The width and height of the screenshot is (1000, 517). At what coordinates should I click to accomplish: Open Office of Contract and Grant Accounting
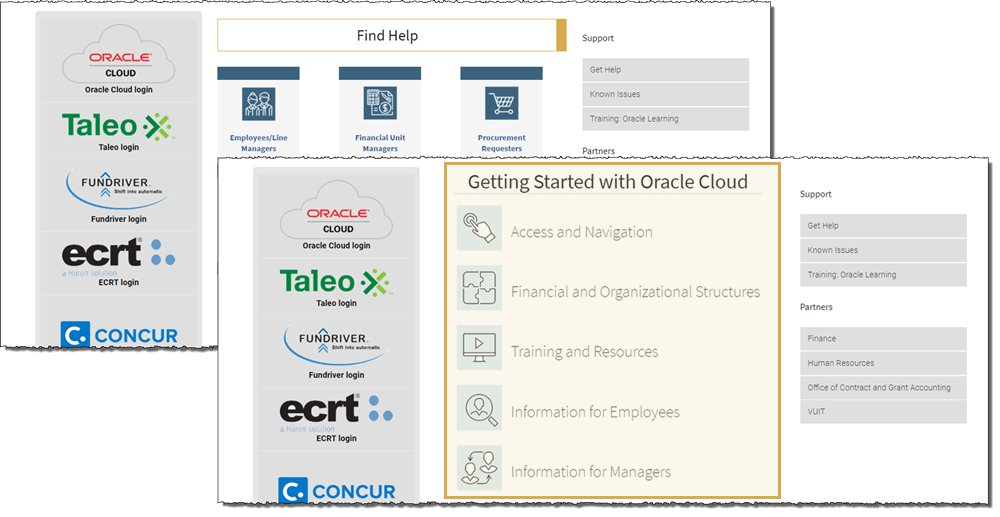(x=882, y=388)
